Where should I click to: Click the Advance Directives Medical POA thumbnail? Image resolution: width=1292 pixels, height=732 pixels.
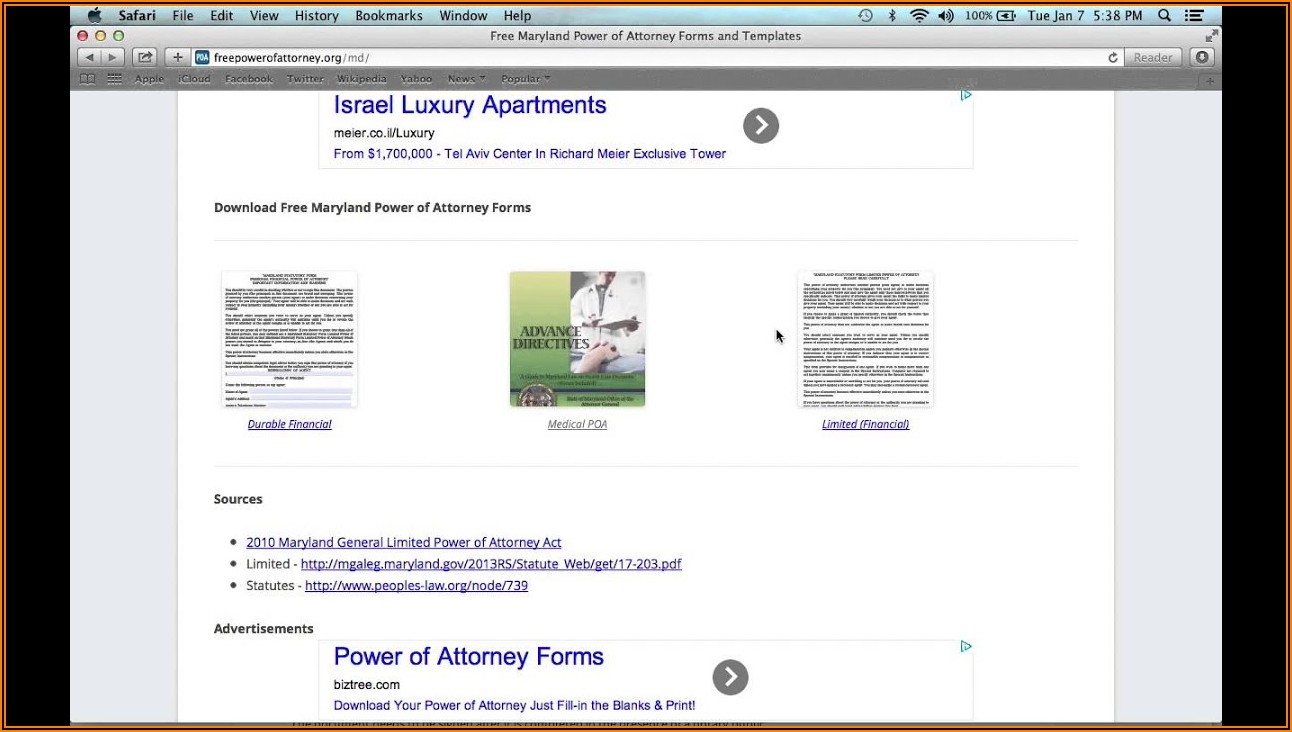[x=577, y=339]
